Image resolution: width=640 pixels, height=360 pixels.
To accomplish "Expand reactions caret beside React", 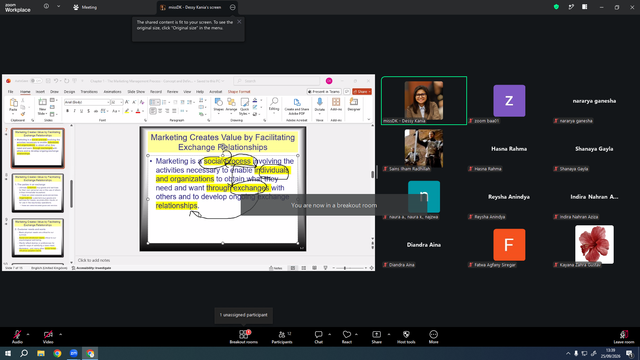I will pyautogui.click(x=356, y=334).
